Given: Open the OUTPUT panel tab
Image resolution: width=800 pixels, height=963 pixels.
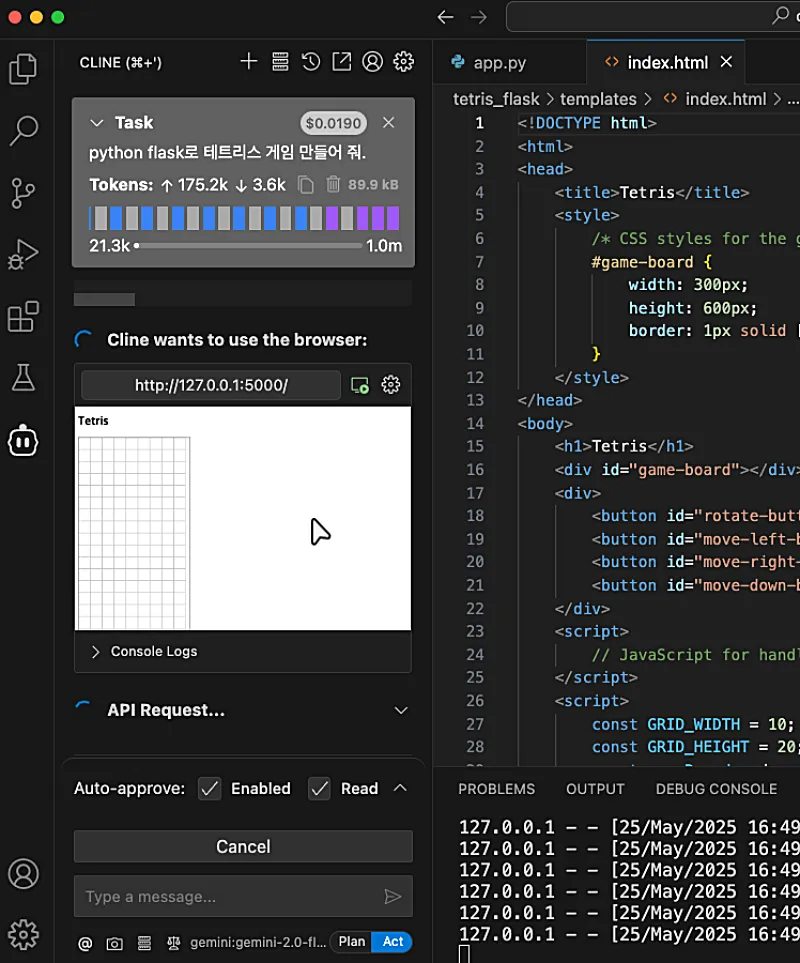Looking at the screenshot, I should [595, 789].
